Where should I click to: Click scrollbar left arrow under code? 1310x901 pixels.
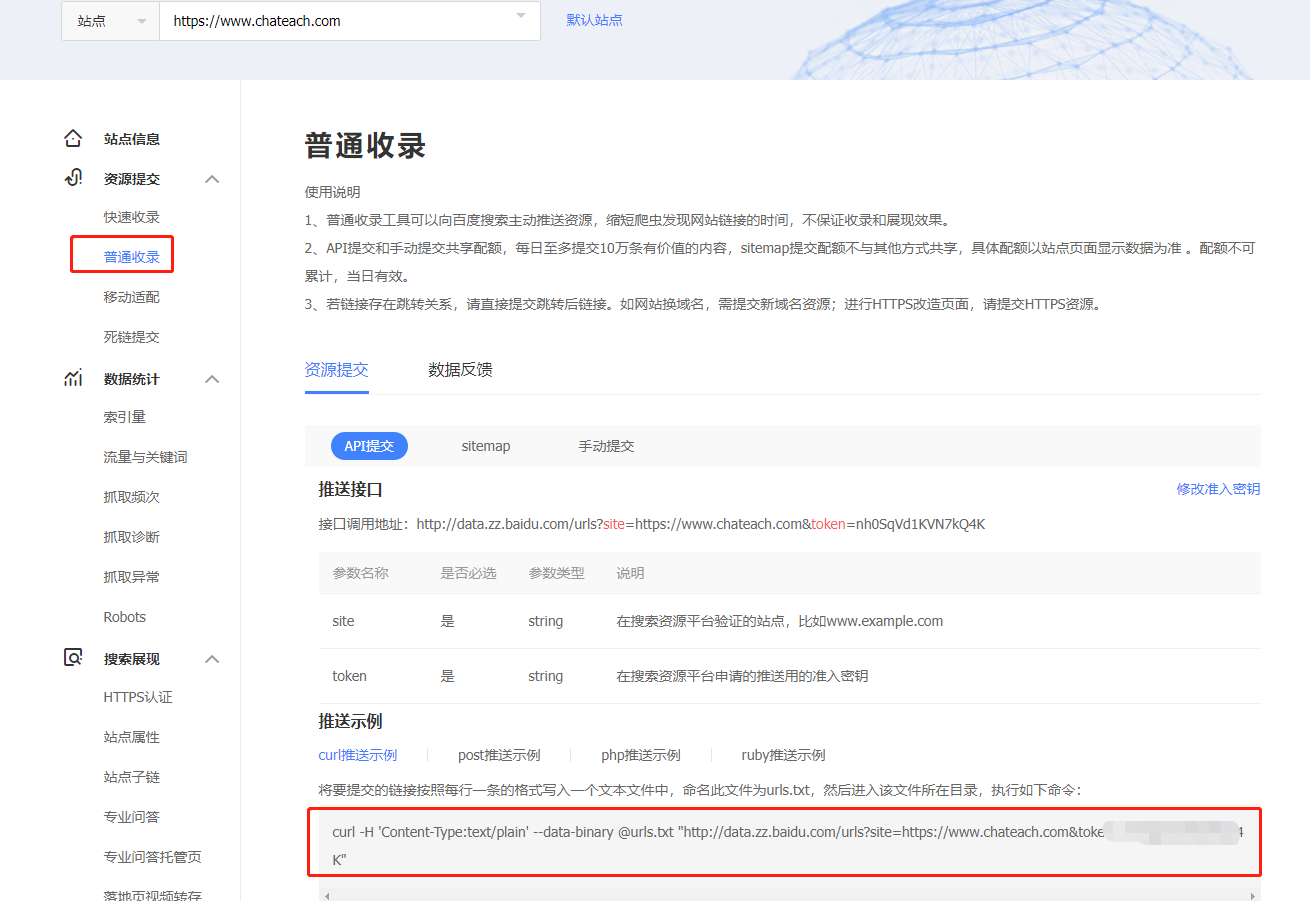[326, 895]
